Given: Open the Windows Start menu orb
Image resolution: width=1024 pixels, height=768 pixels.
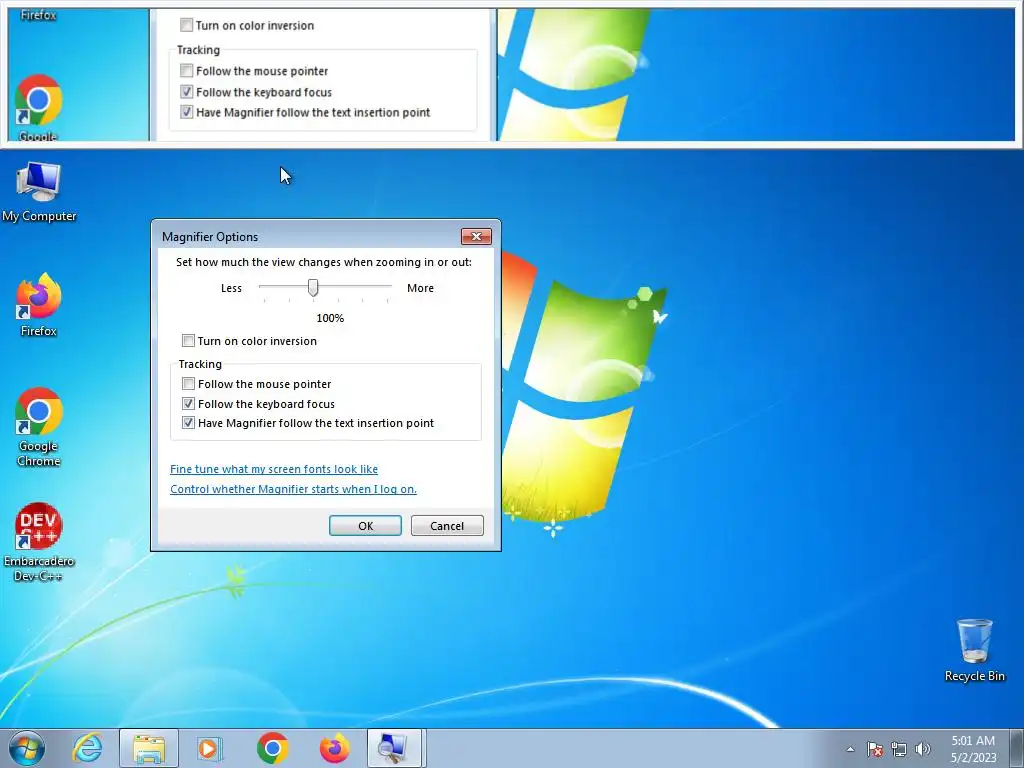Looking at the screenshot, I should 27,748.
